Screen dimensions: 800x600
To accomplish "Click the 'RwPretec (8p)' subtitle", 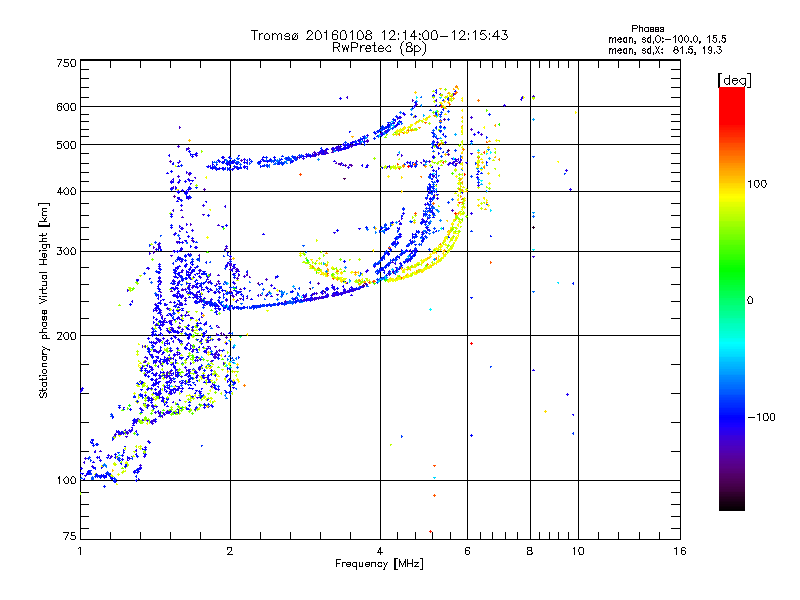I will (x=380, y=47).
